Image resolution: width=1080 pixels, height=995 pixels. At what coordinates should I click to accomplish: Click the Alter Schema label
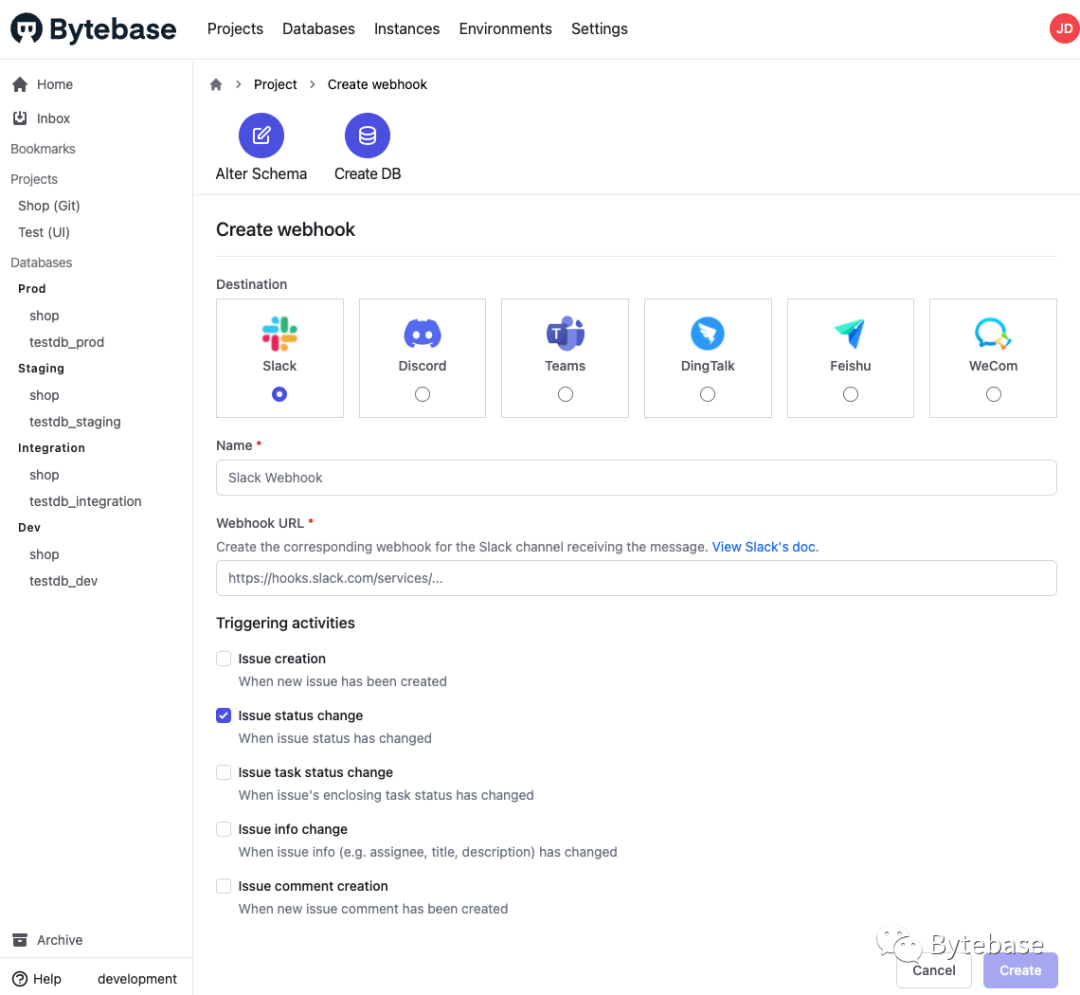(261, 174)
